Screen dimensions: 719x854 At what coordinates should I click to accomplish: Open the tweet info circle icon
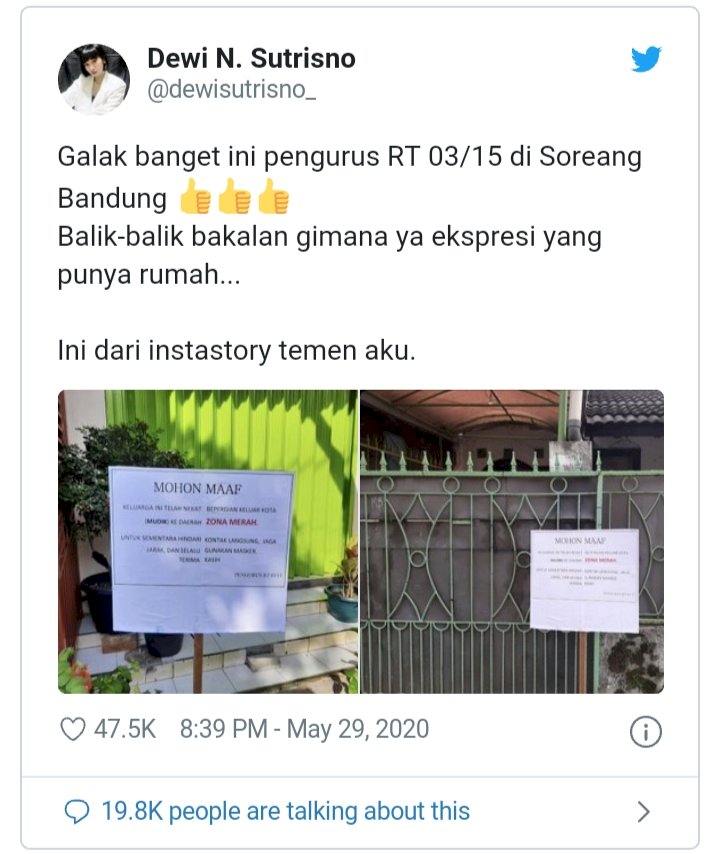point(645,731)
